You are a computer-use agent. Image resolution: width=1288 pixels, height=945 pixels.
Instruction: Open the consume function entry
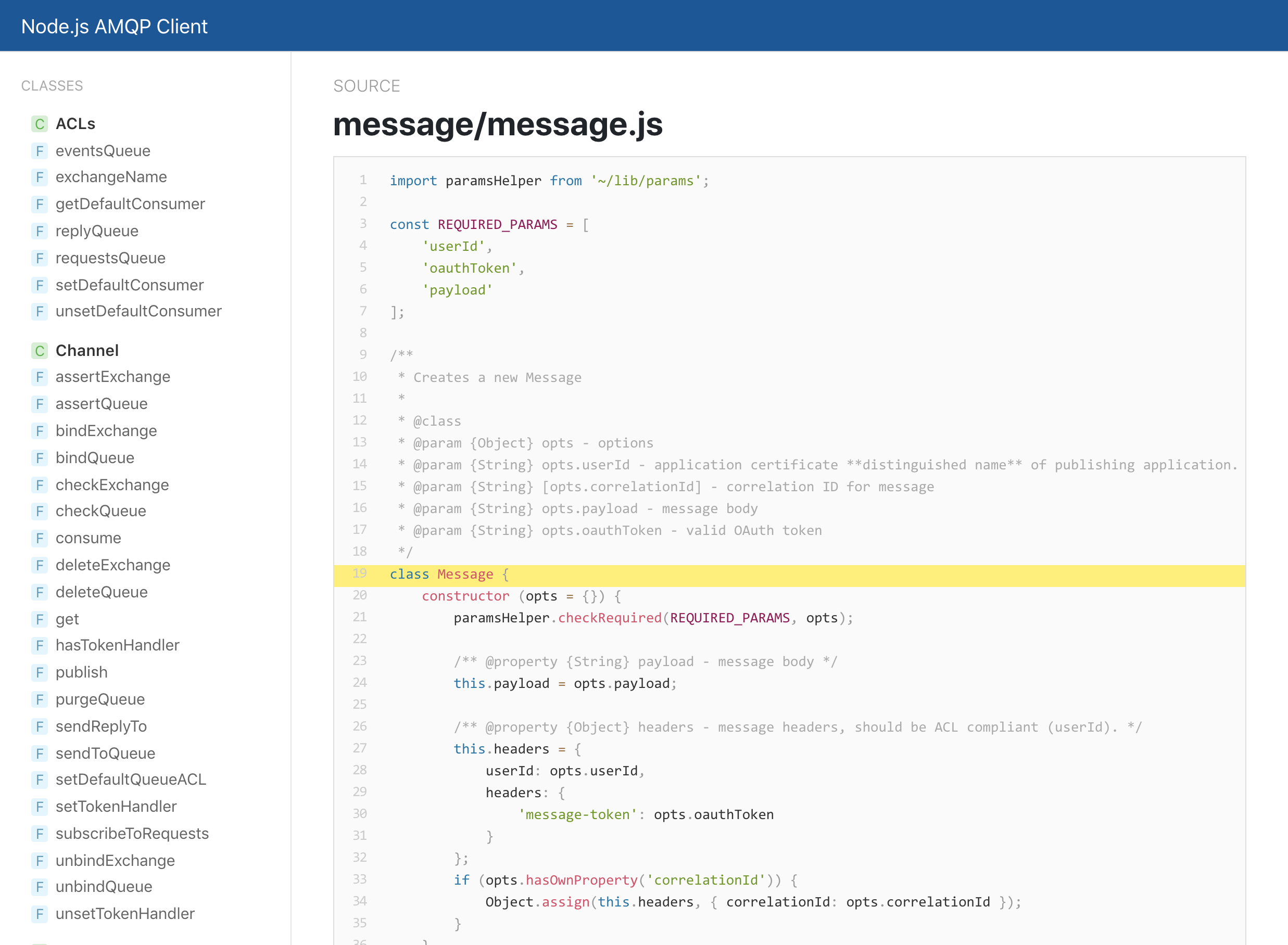(88, 538)
